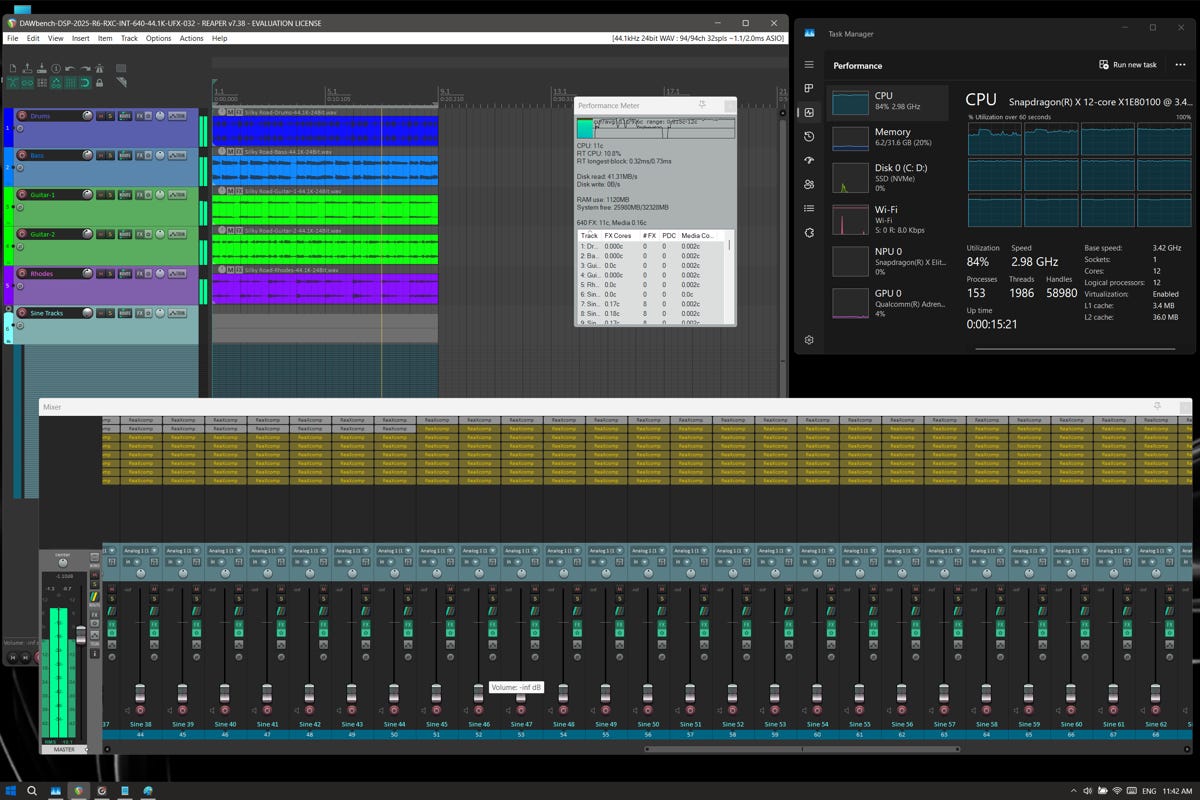Image resolution: width=1200 pixels, height=800 pixels.
Task: Click the master track volume fader
Action: (x=81, y=634)
